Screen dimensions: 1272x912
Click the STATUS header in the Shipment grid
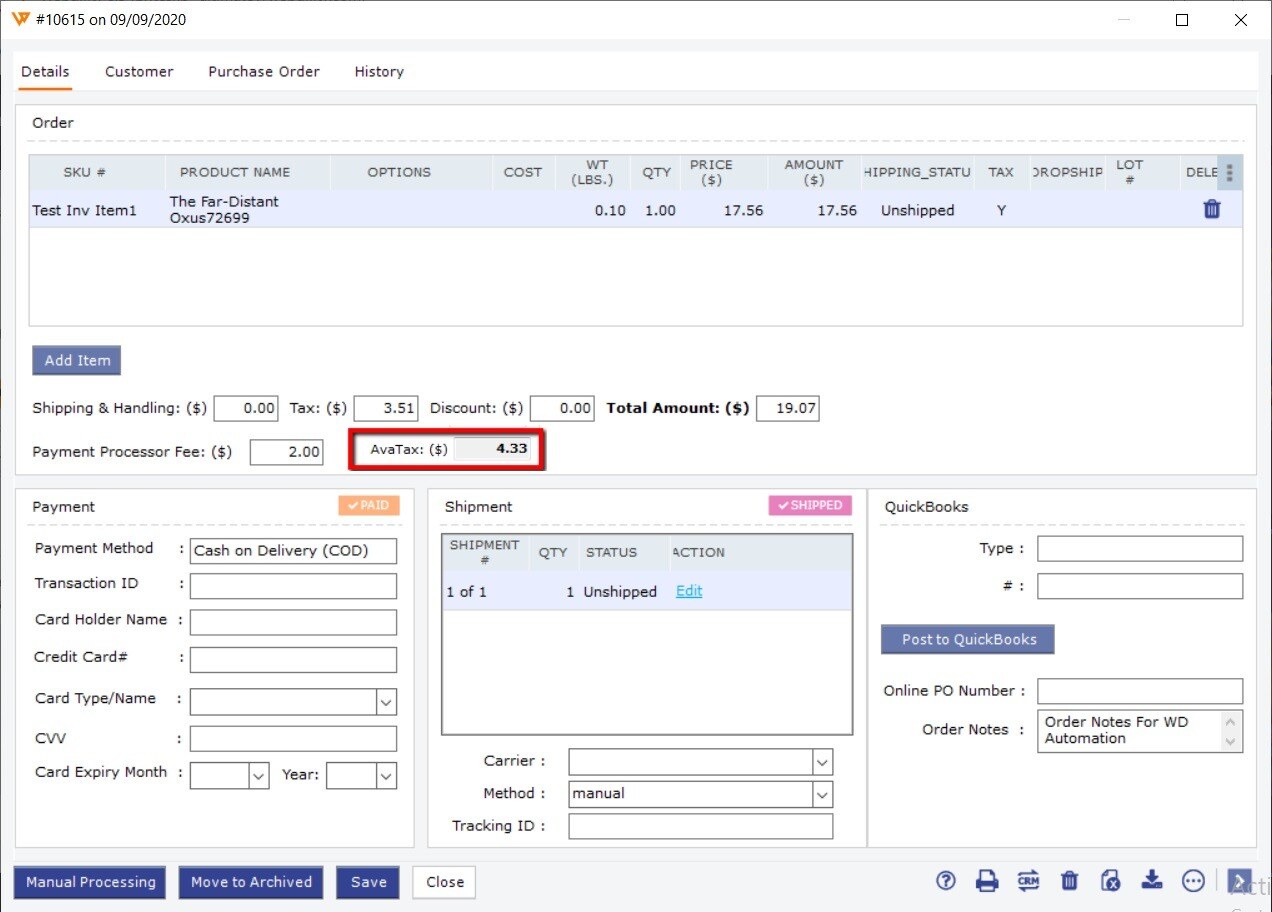coord(611,553)
